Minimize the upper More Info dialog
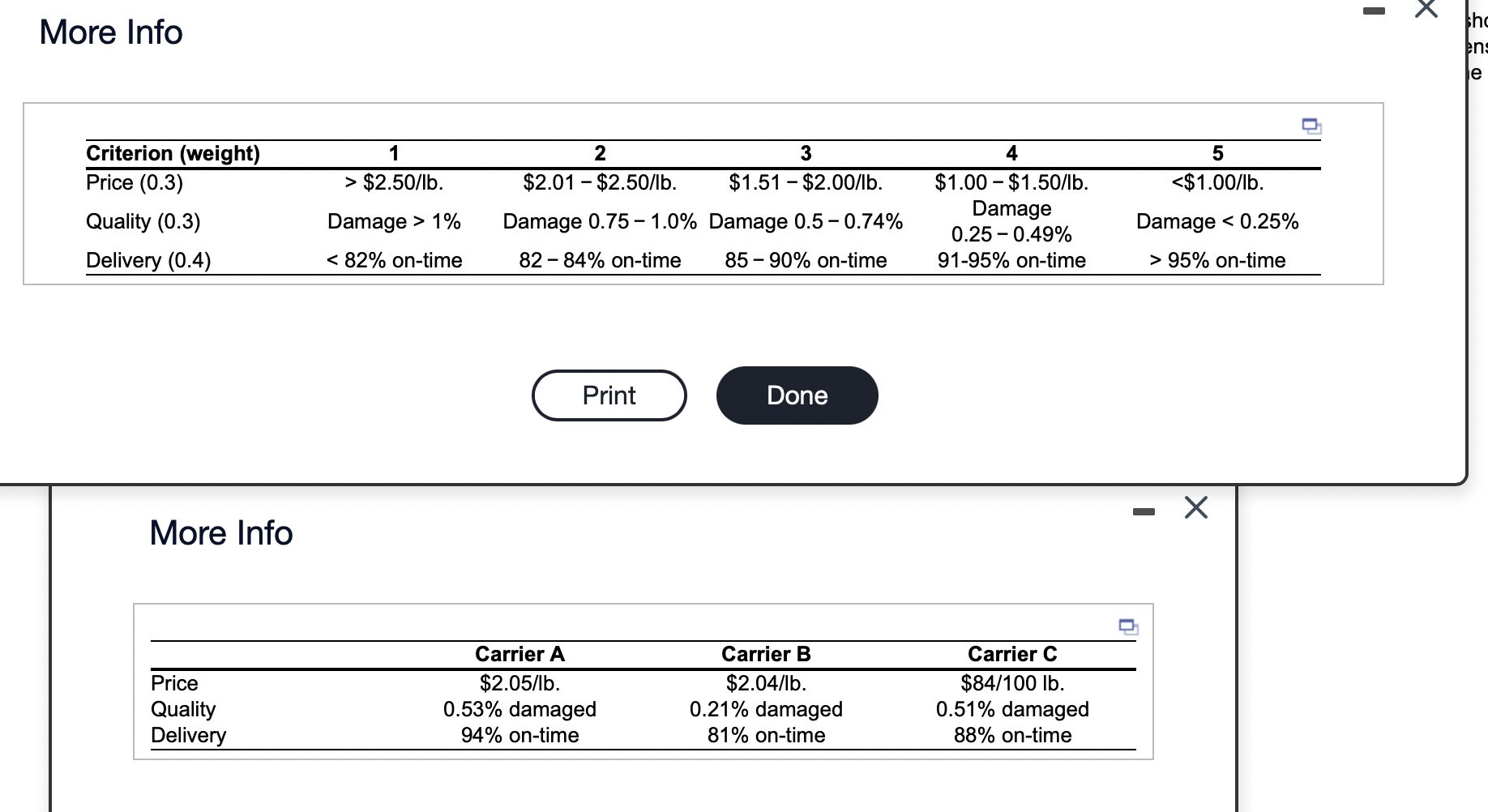The width and height of the screenshot is (1488, 812). pos(1373,11)
